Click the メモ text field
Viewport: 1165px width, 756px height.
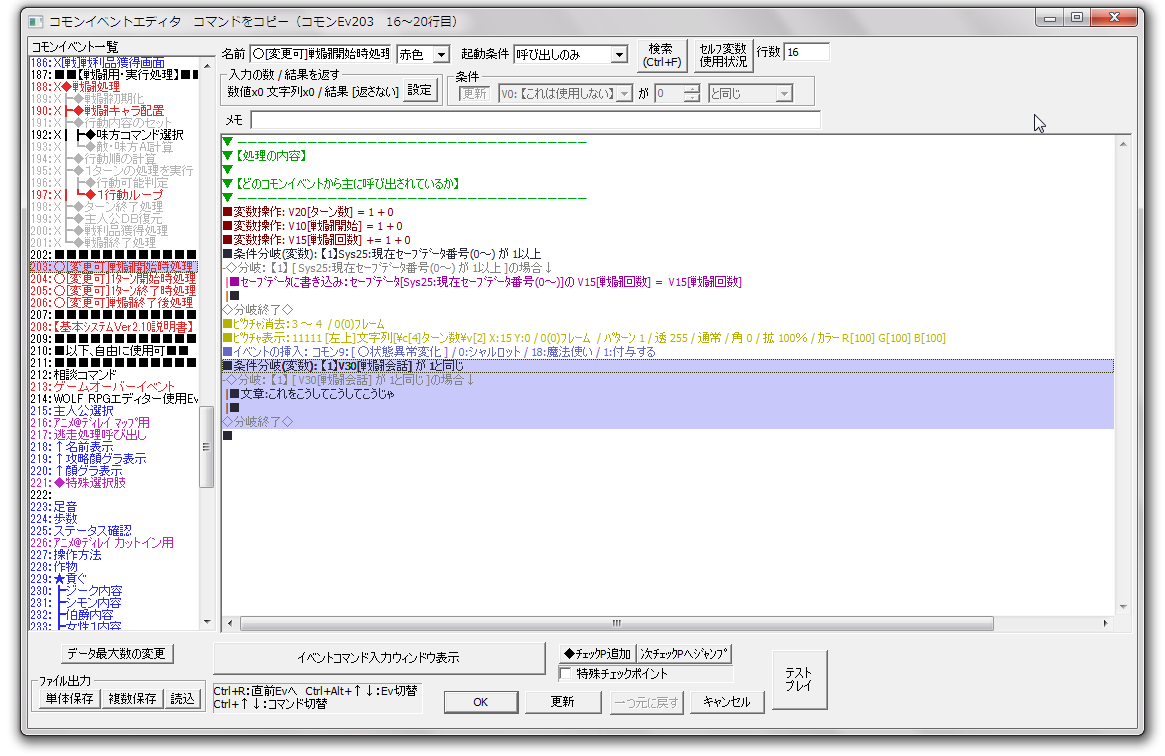click(x=535, y=120)
